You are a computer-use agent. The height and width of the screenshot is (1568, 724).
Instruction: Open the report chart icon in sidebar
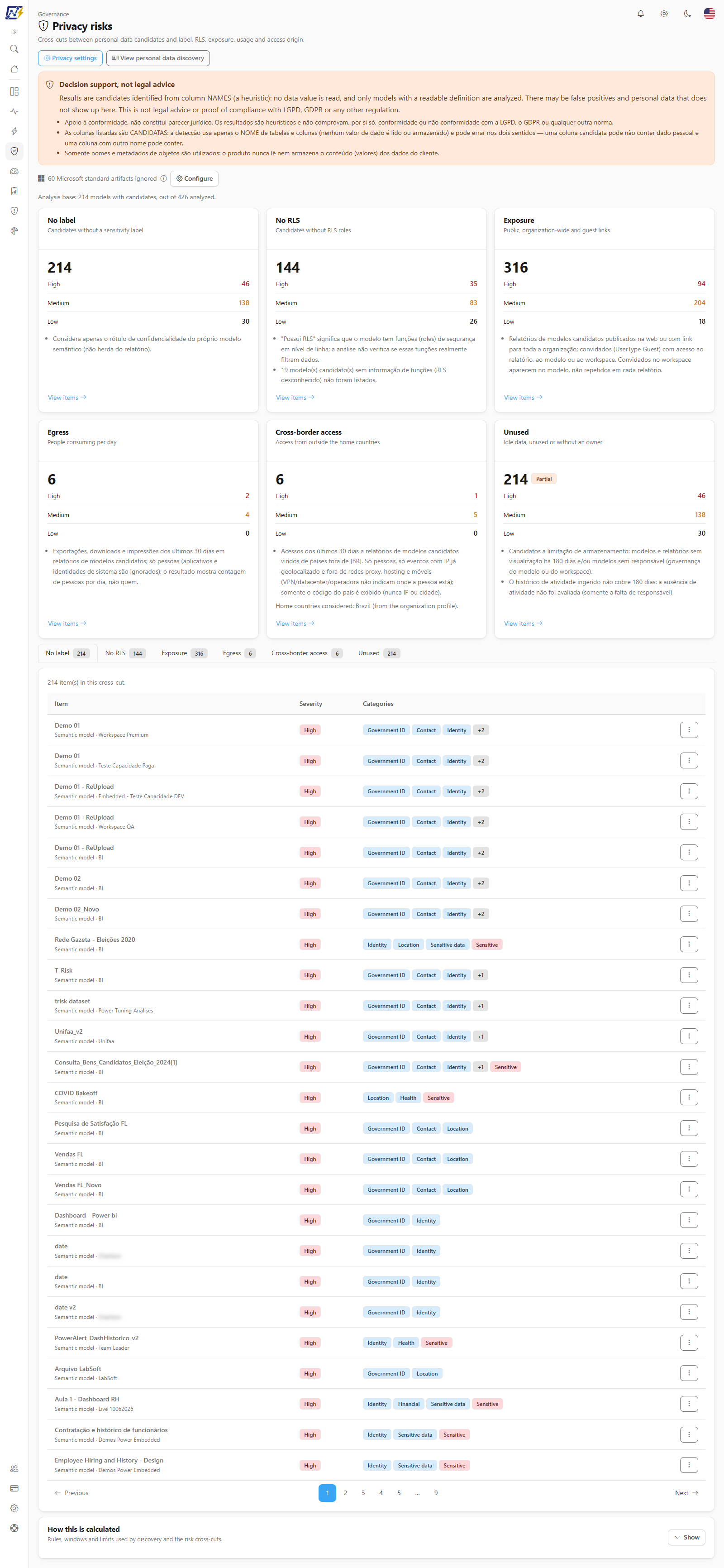click(x=14, y=191)
